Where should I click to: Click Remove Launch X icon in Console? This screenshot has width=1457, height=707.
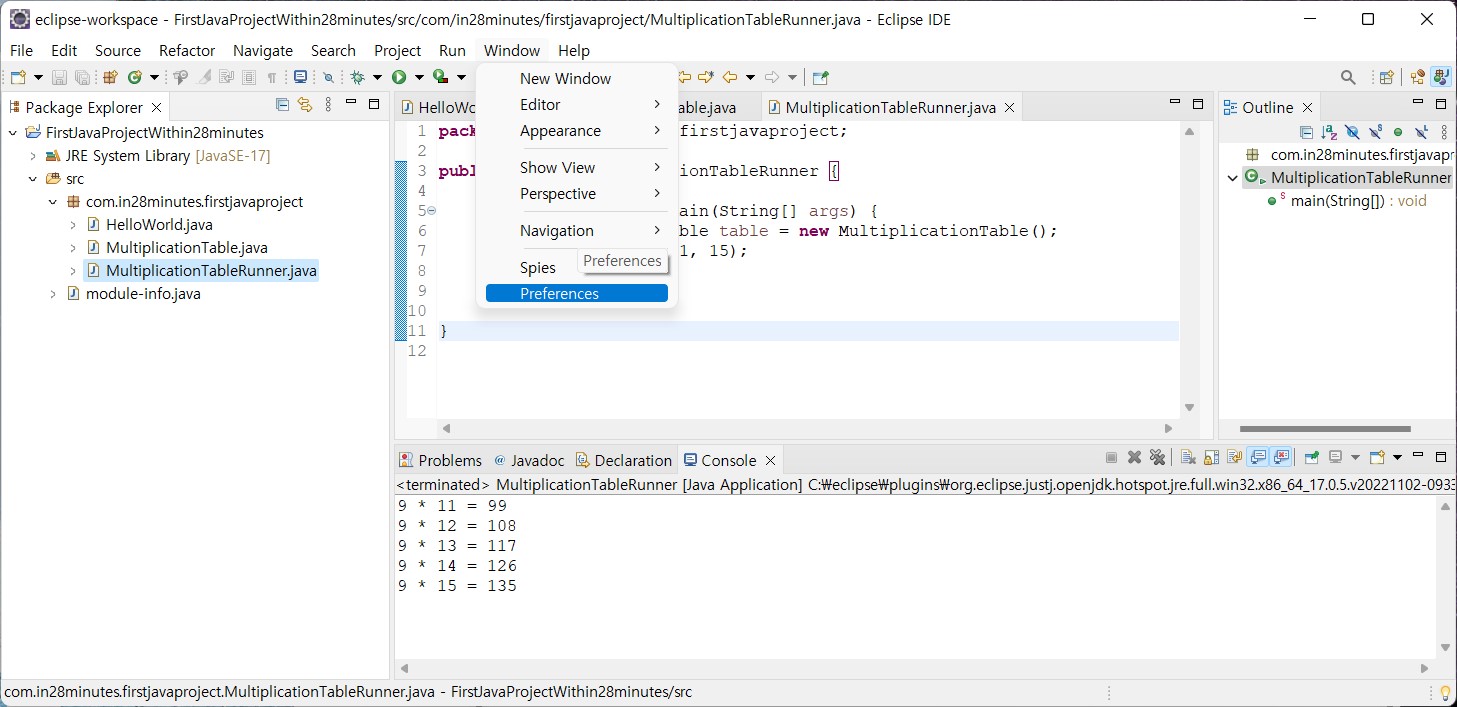tap(1134, 458)
